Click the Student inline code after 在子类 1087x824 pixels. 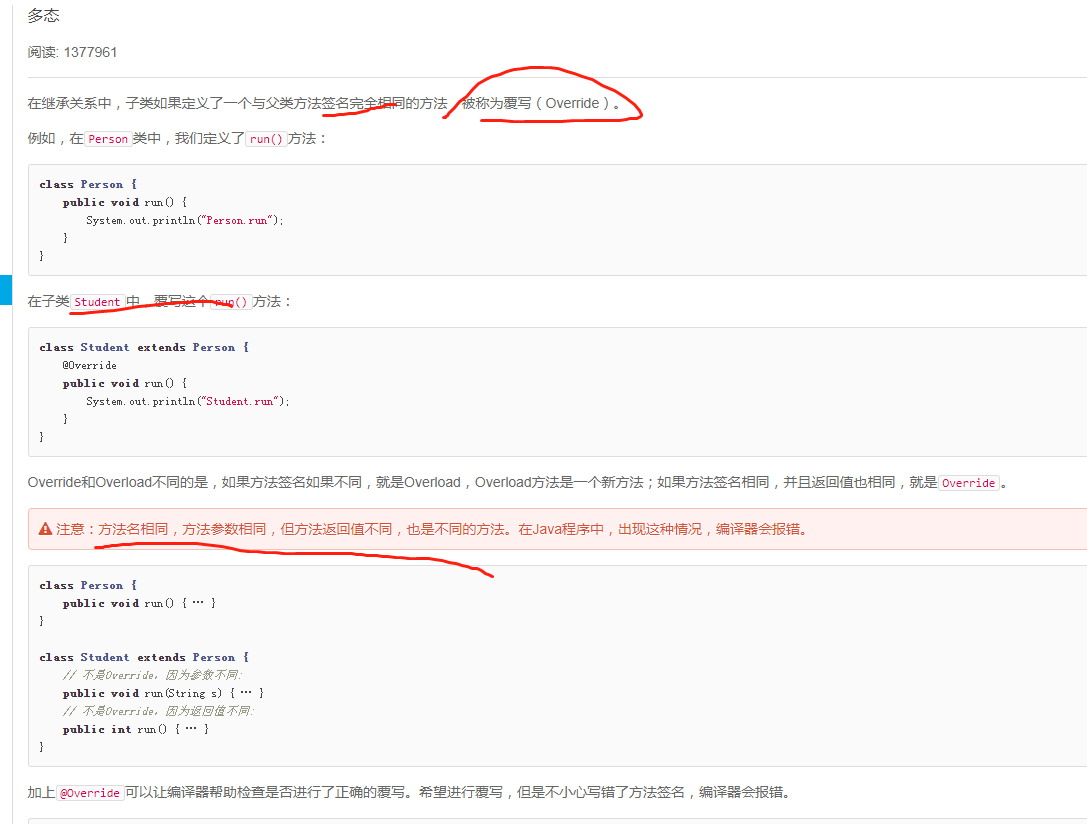click(x=97, y=302)
